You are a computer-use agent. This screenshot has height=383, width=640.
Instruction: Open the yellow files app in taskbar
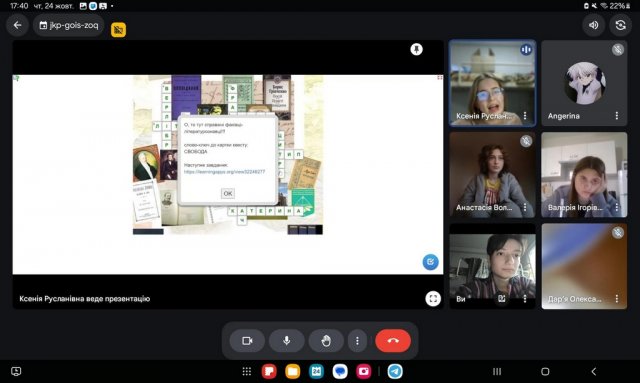[293, 371]
